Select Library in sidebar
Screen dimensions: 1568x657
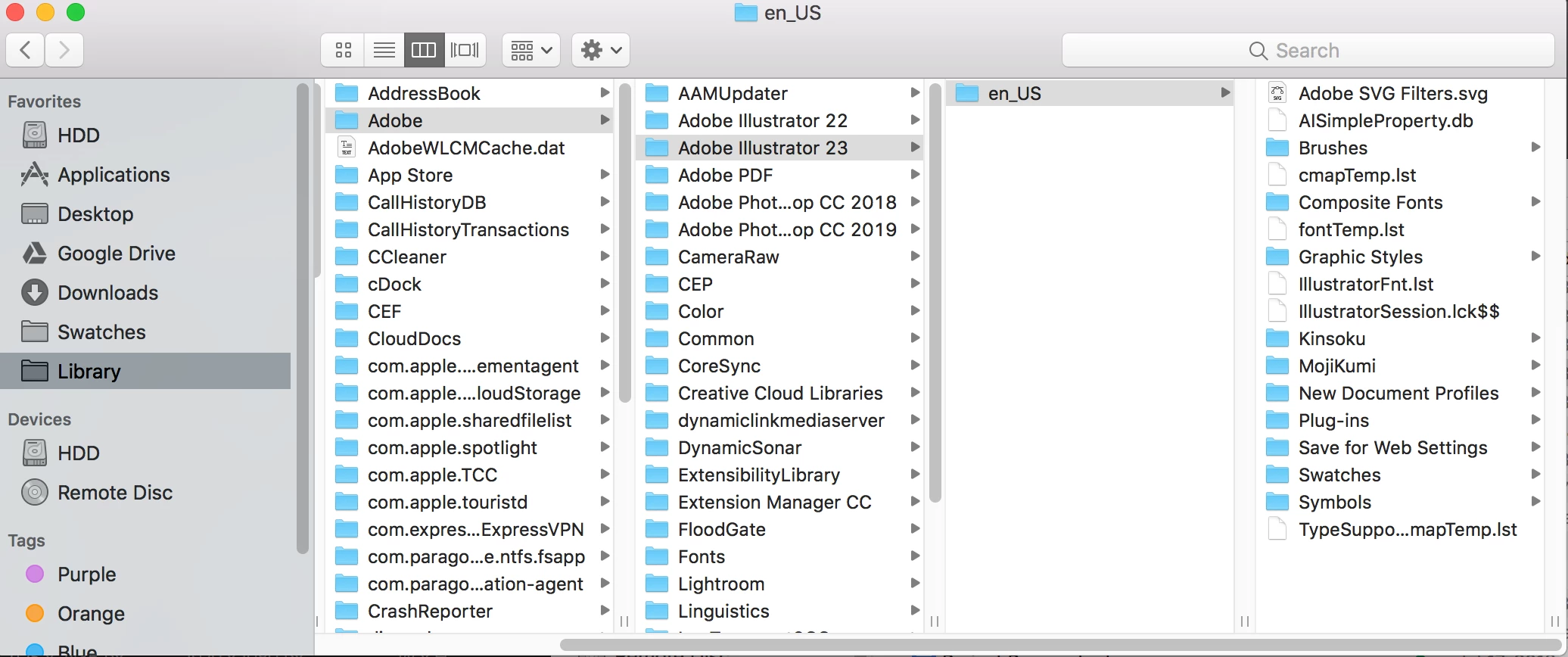point(145,372)
